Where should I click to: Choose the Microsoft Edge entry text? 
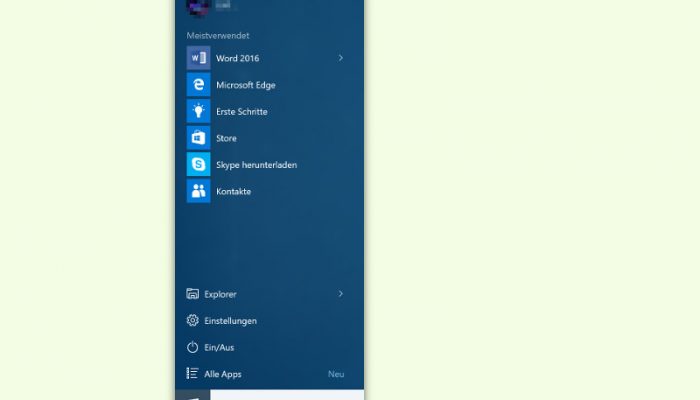click(246, 85)
